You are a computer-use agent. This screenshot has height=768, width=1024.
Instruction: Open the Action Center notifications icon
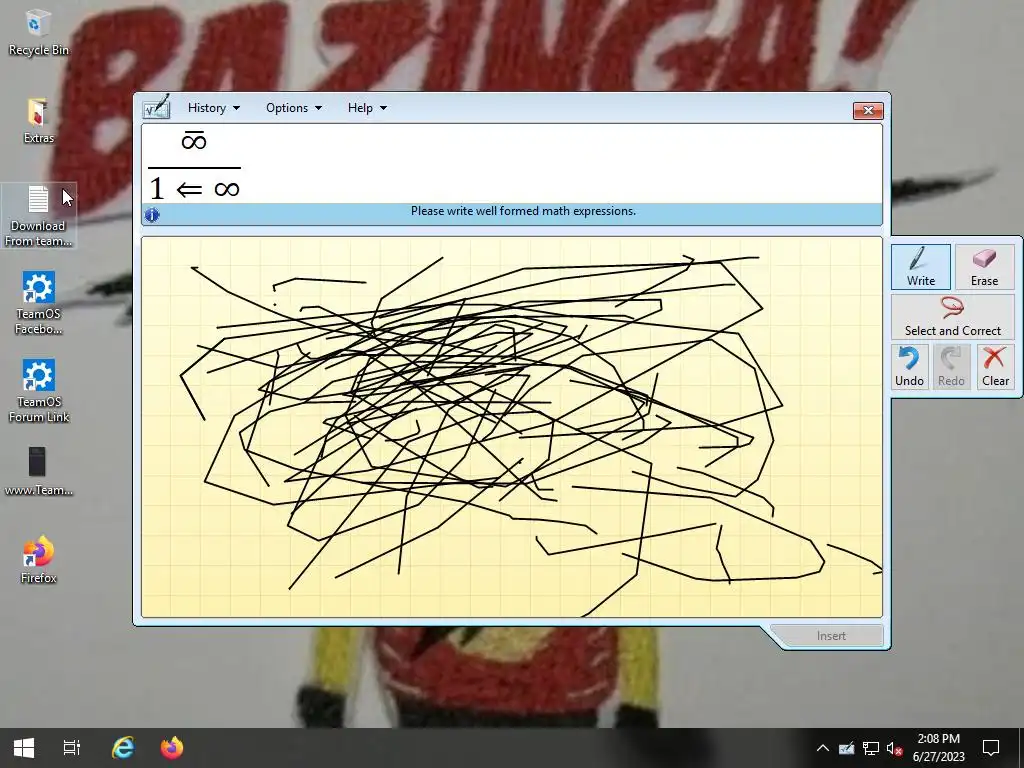(x=991, y=748)
